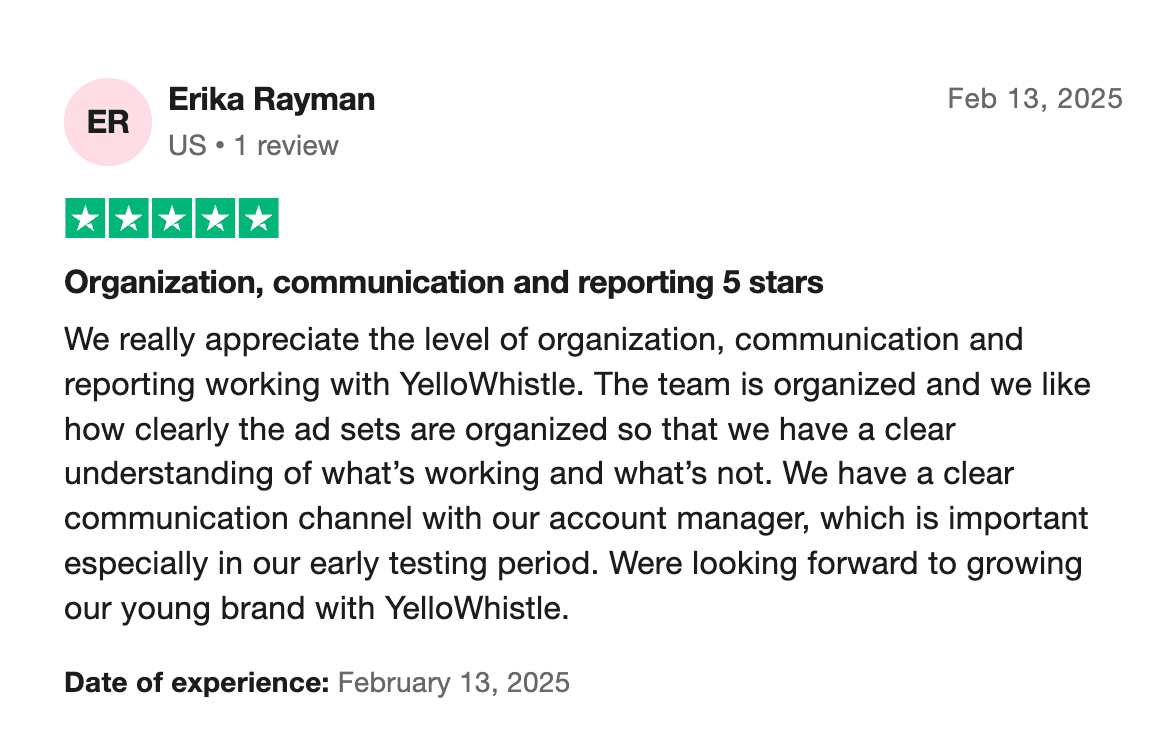Open the '1 review' count text
The width and height of the screenshot is (1166, 746).
[286, 146]
